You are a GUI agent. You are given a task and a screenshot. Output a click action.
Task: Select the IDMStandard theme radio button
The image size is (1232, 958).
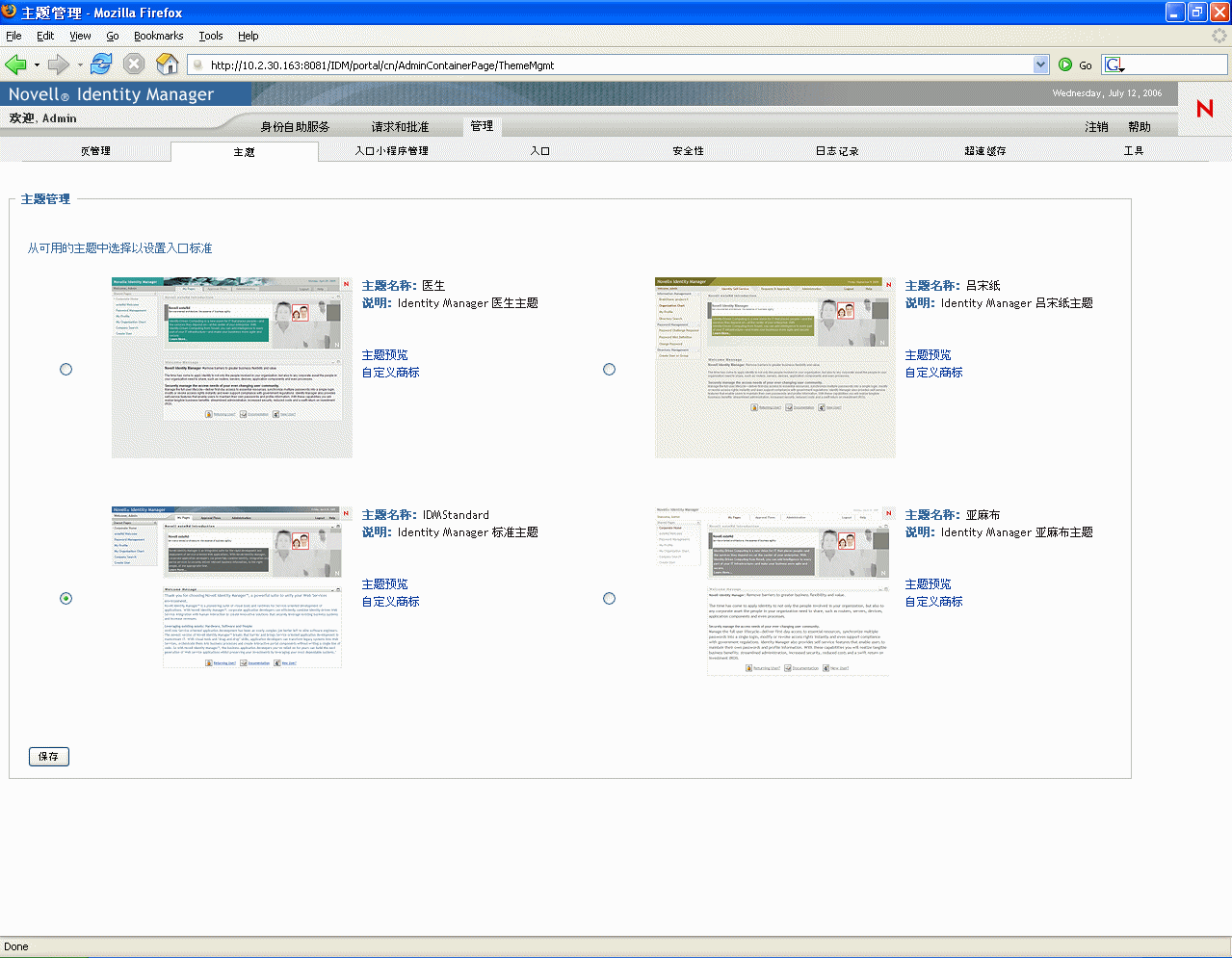click(x=66, y=598)
